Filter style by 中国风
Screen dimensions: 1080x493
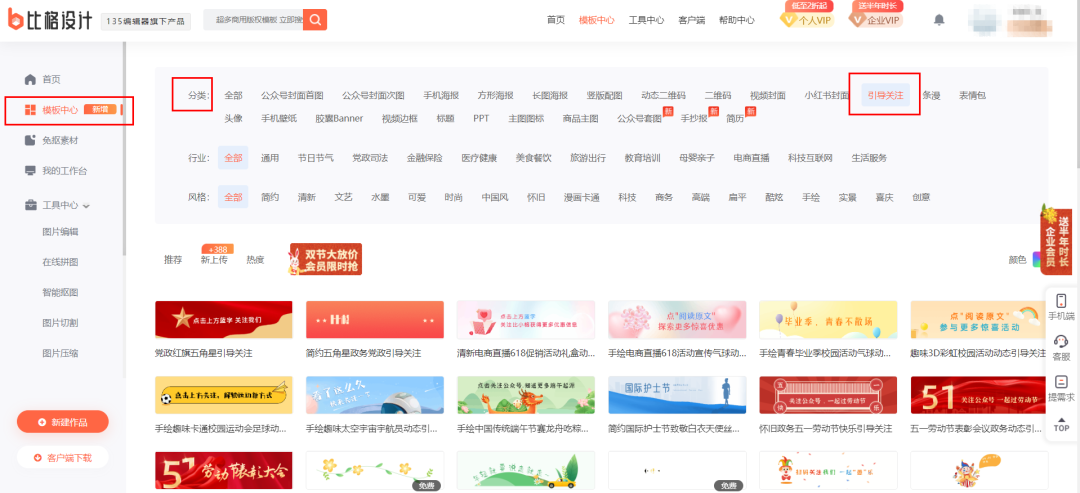point(495,197)
